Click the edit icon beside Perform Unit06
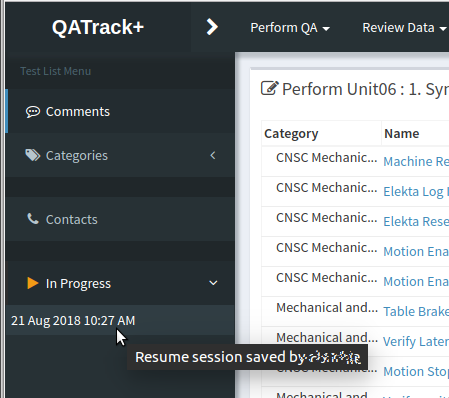The height and width of the screenshot is (398, 449). pyautogui.click(x=269, y=88)
